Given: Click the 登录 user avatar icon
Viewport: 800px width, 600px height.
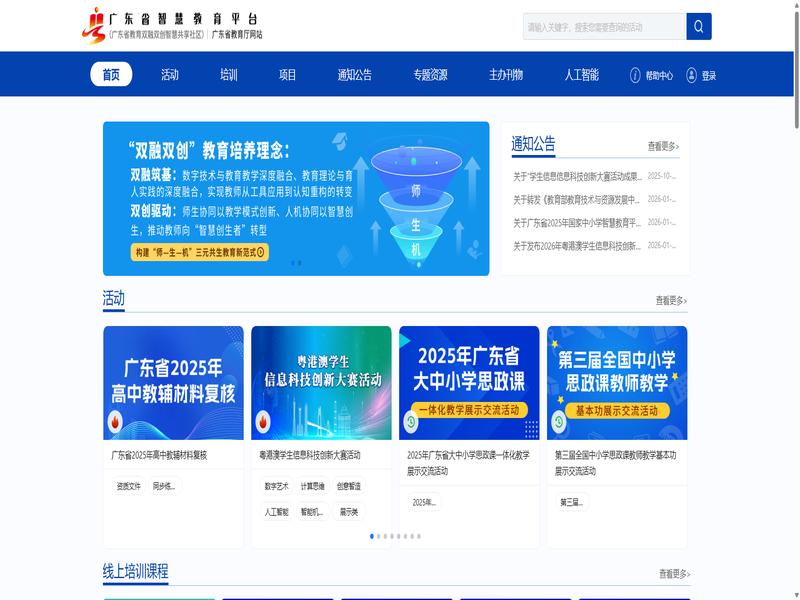Looking at the screenshot, I should pos(692,75).
